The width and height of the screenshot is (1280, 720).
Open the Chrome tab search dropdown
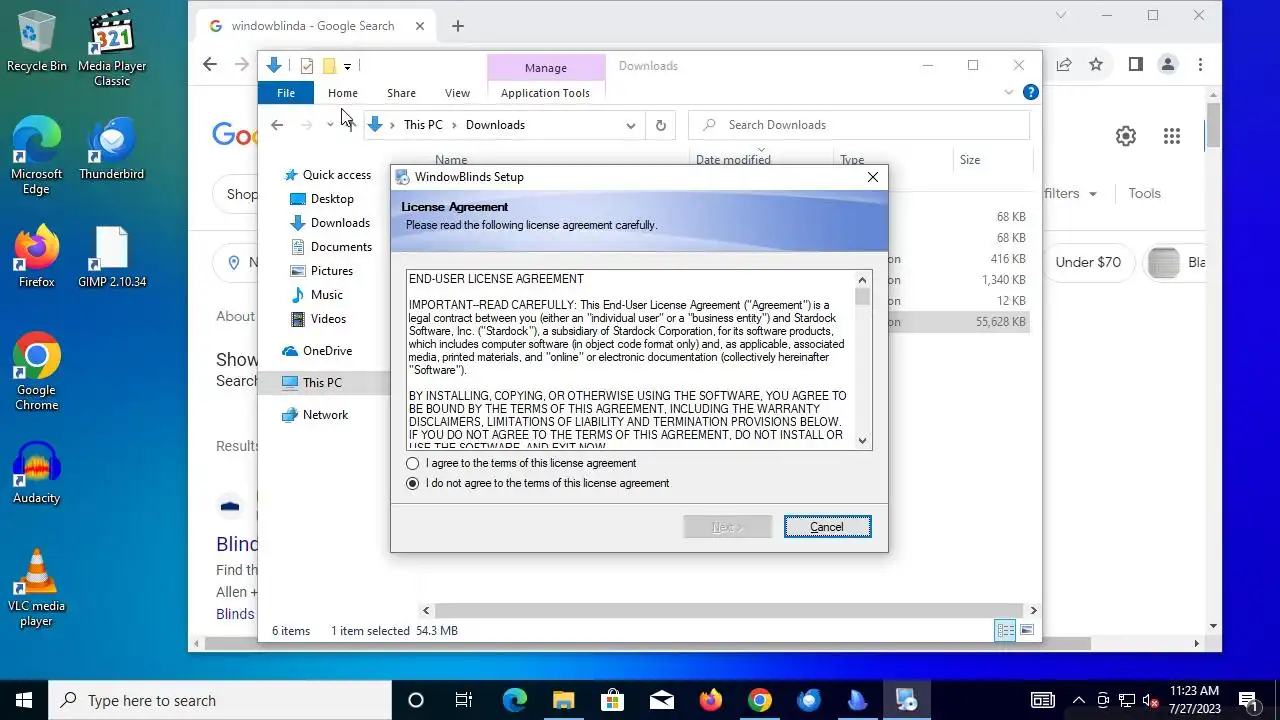(1061, 15)
